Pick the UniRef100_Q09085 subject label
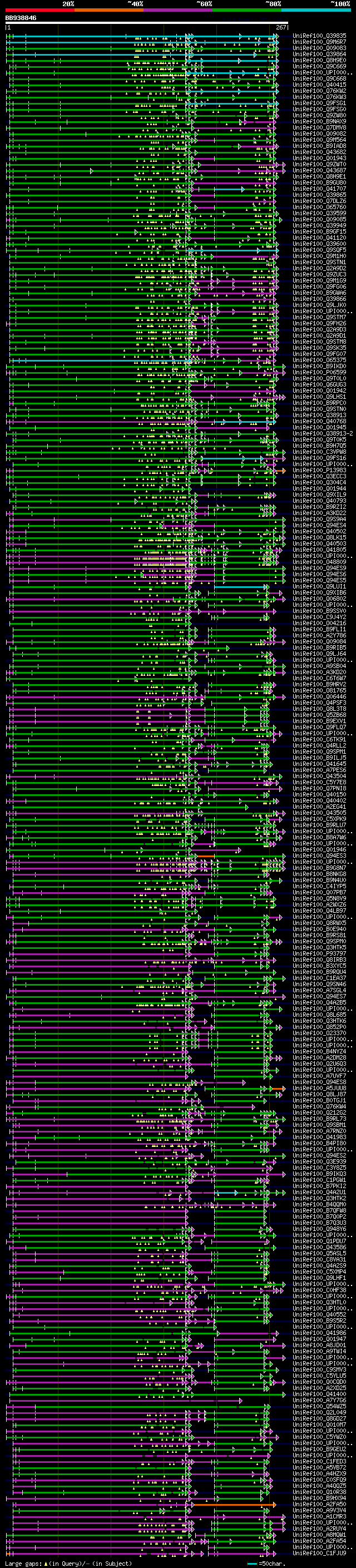This screenshot has width=356, height=1568. tap(319, 219)
